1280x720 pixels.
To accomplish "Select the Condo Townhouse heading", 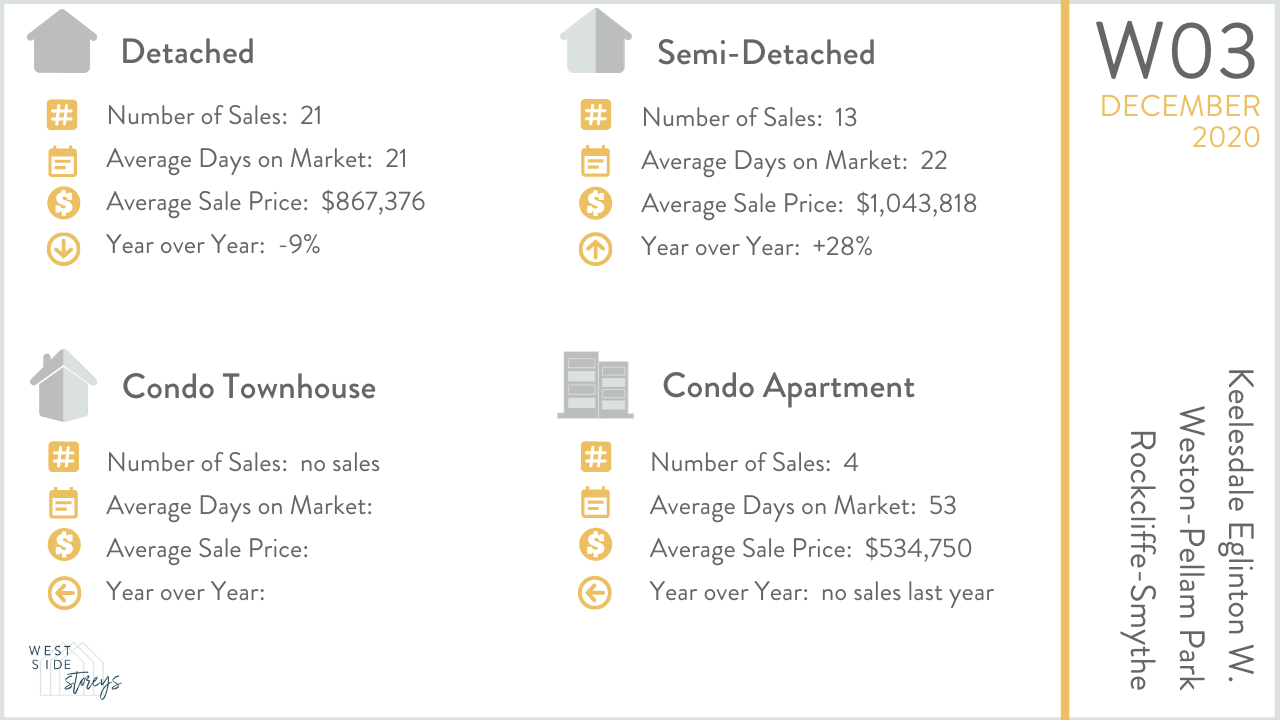I will (249, 387).
